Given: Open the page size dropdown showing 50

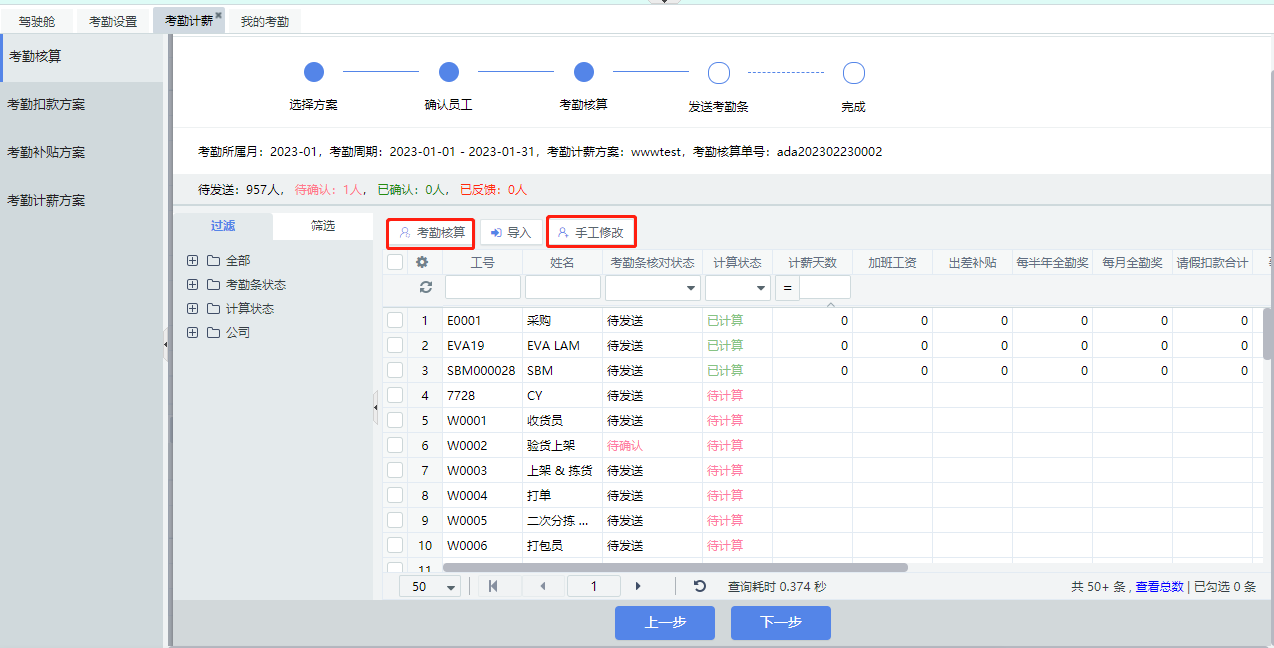Looking at the screenshot, I should click(430, 587).
